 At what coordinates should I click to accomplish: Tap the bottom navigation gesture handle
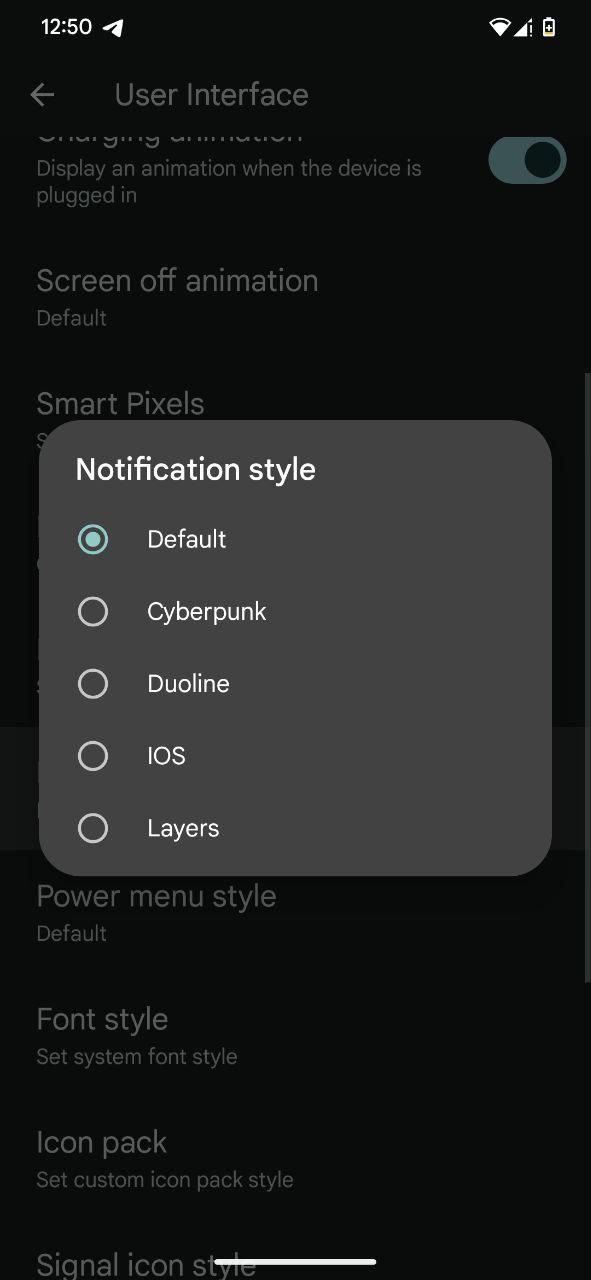tap(296, 1262)
